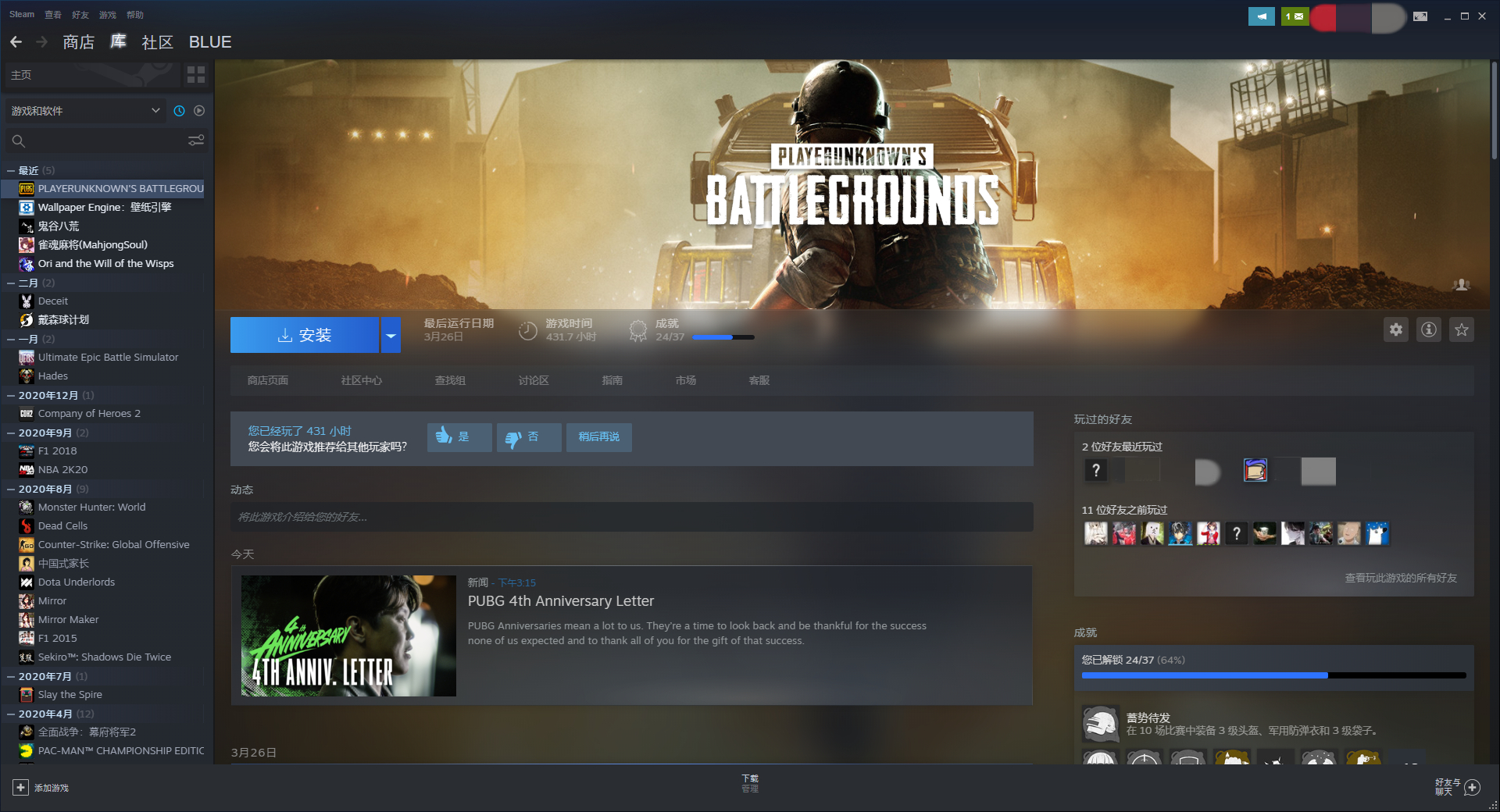Open the install options dropdown arrow
This screenshot has width=1500, height=812.
pyautogui.click(x=391, y=336)
